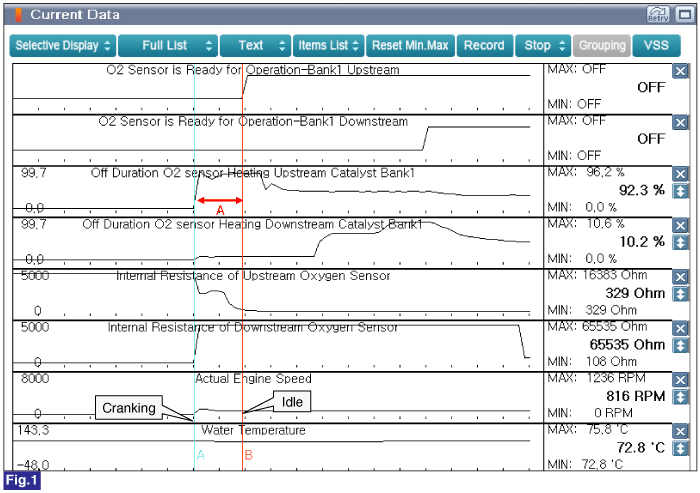Click the window maximize icon in title bar
The height and width of the screenshot is (493, 700).
tap(684, 14)
